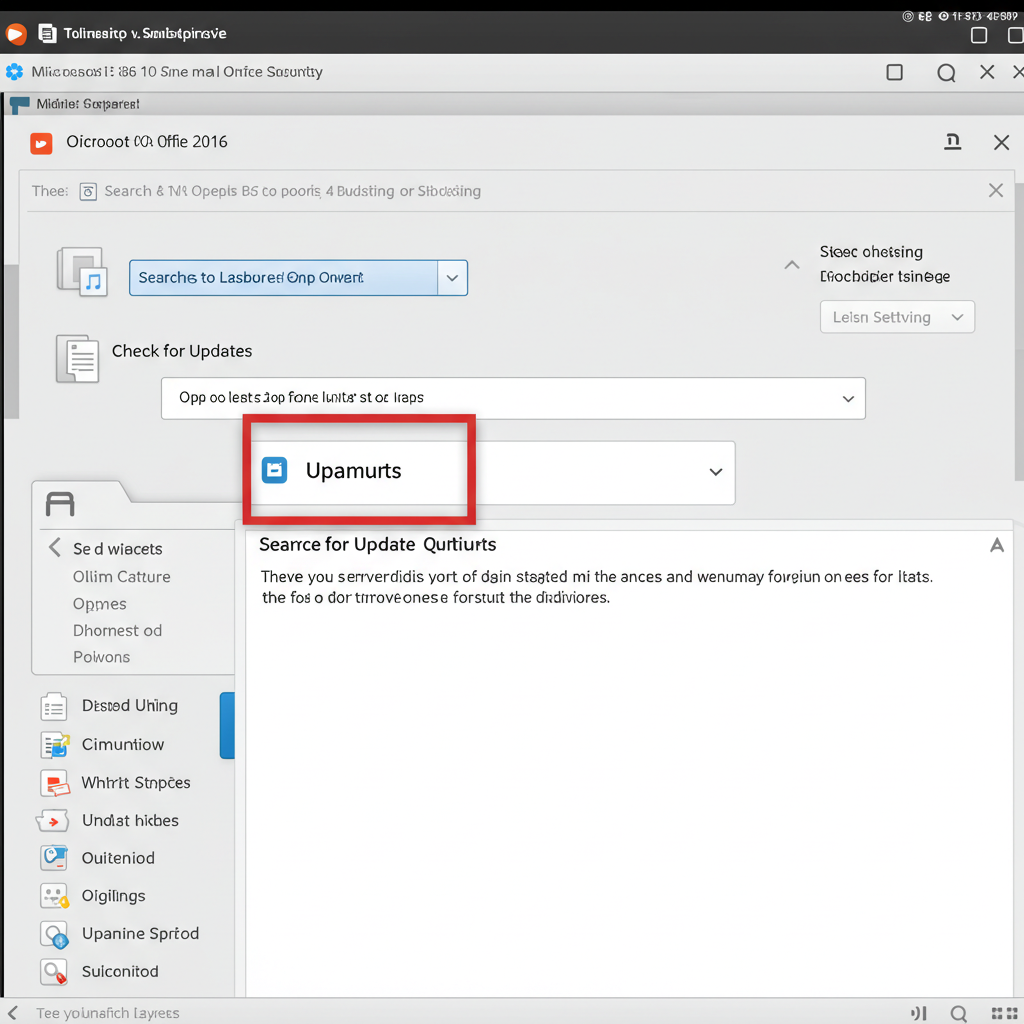The image size is (1024, 1024).
Task: Click the Undat hicbes arrow icon
Action: click(x=52, y=821)
